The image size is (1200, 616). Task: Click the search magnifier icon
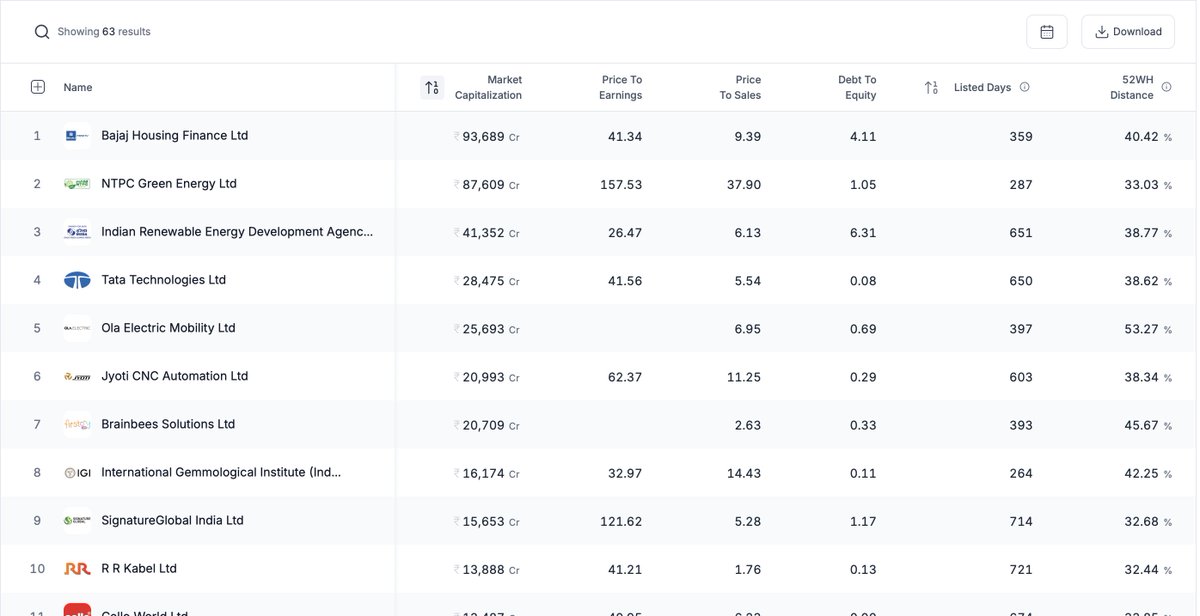click(42, 32)
